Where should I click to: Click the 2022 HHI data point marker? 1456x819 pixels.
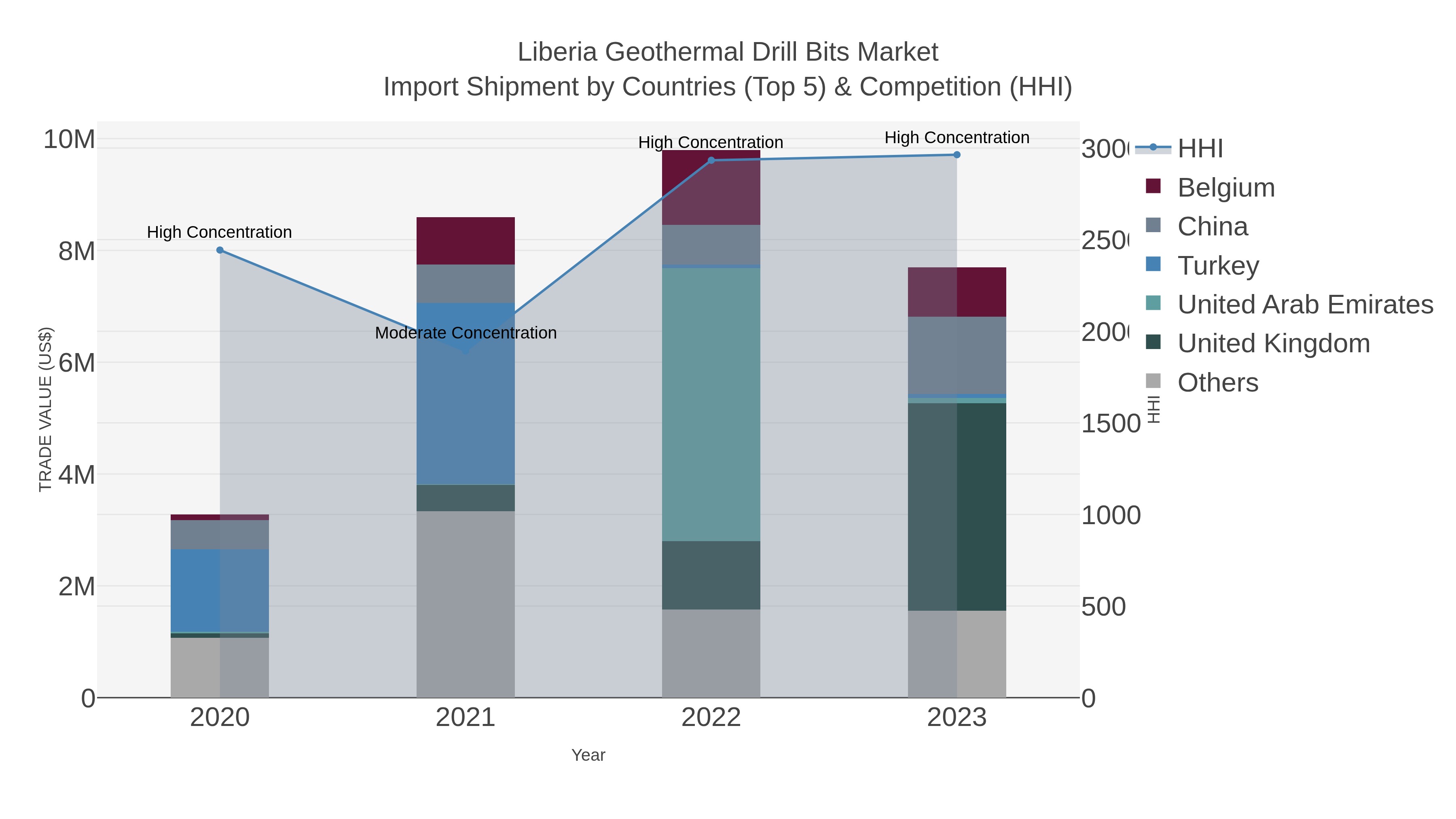point(711,161)
